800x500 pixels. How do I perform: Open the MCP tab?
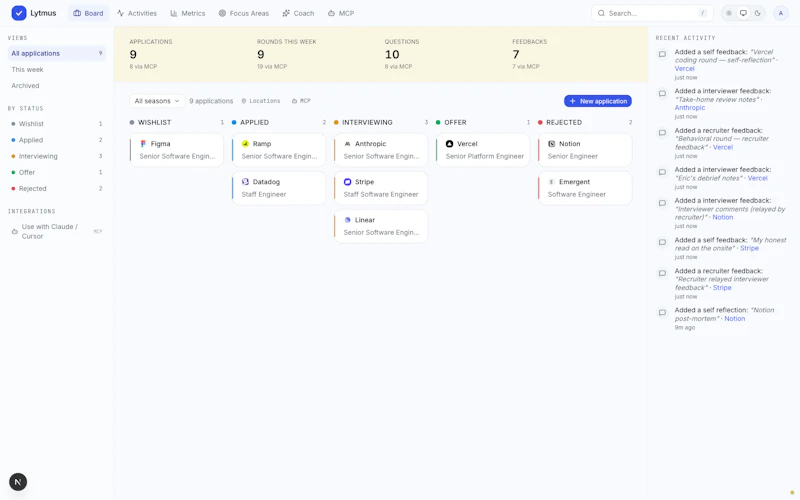pyautogui.click(x=341, y=13)
